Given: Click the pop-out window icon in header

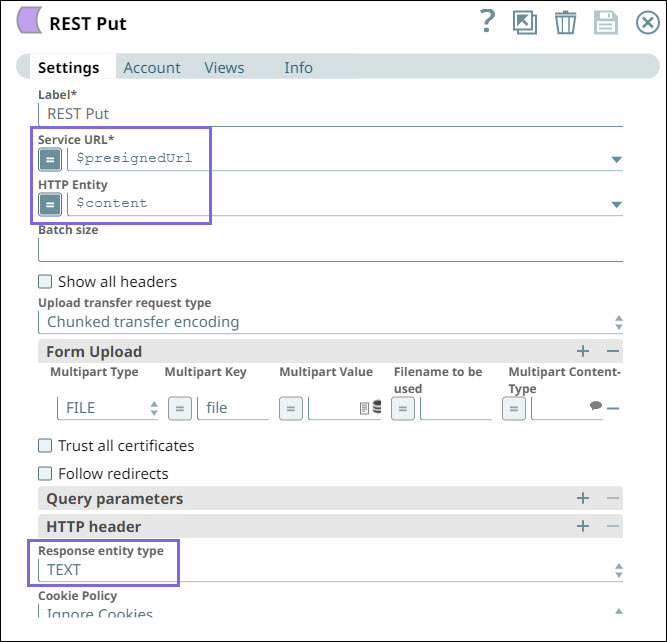Looking at the screenshot, I should click(x=524, y=23).
